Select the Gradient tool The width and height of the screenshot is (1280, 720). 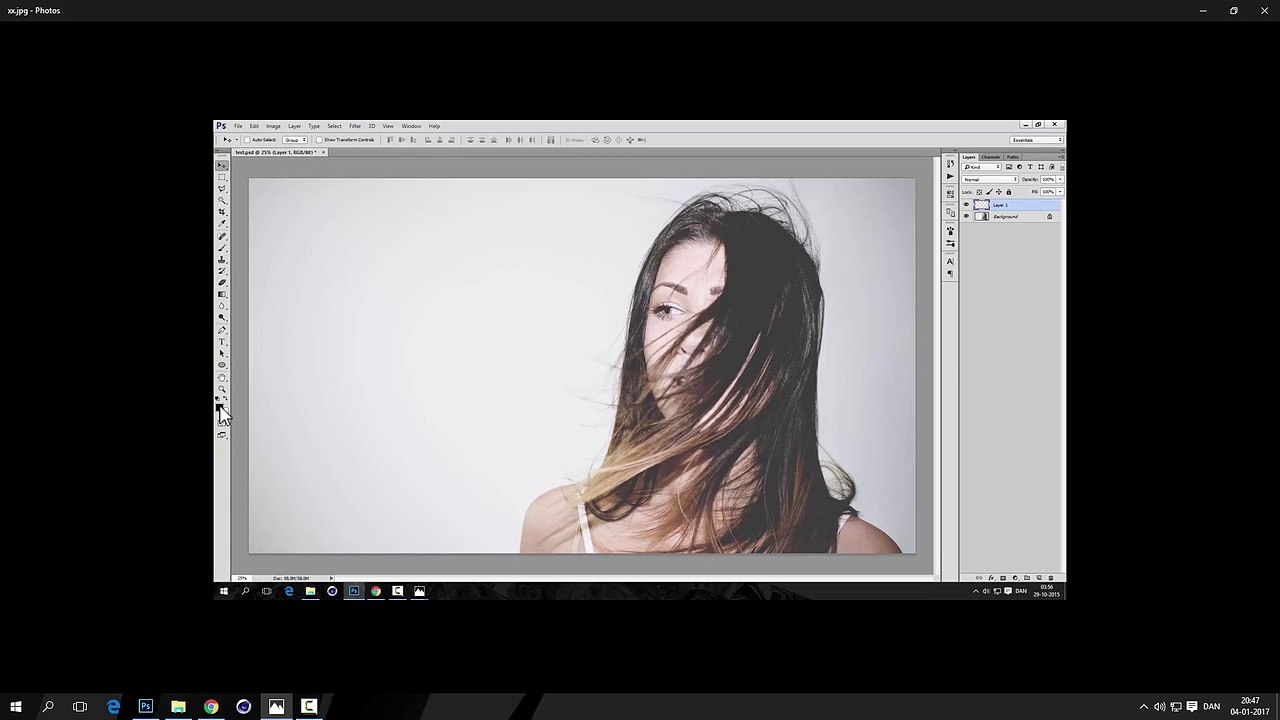[x=222, y=294]
